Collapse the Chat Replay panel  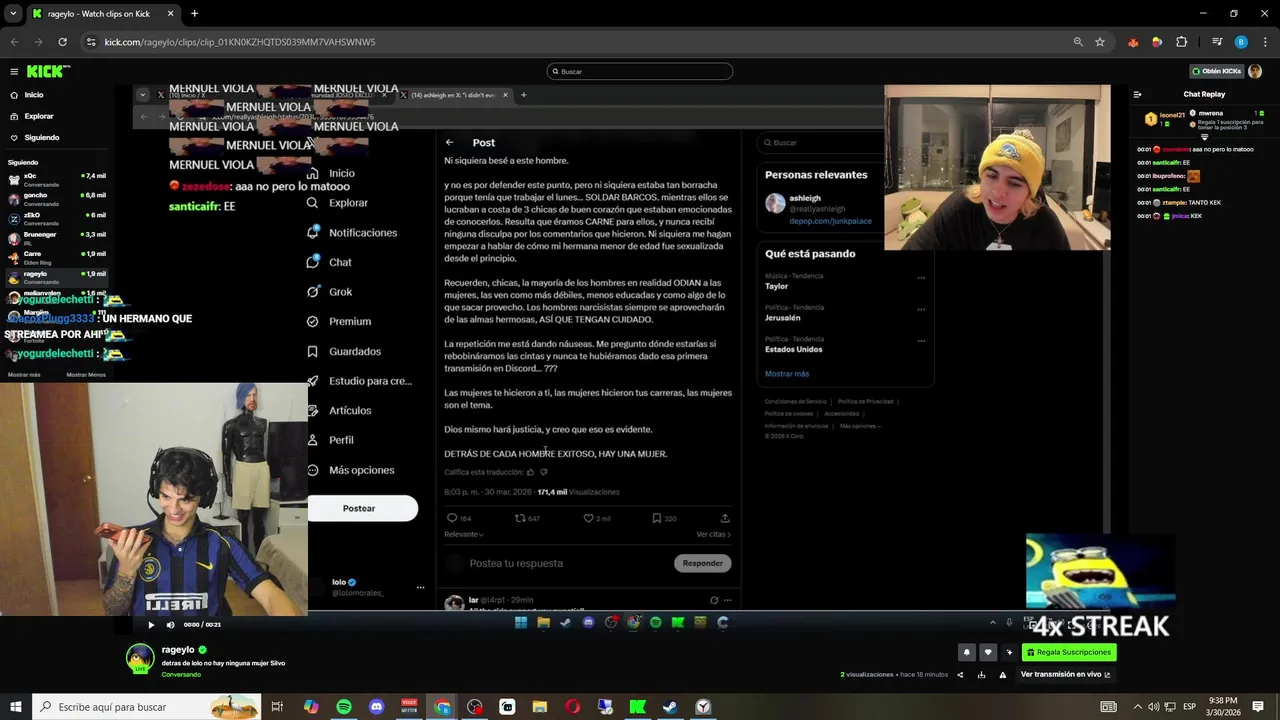tap(1137, 94)
